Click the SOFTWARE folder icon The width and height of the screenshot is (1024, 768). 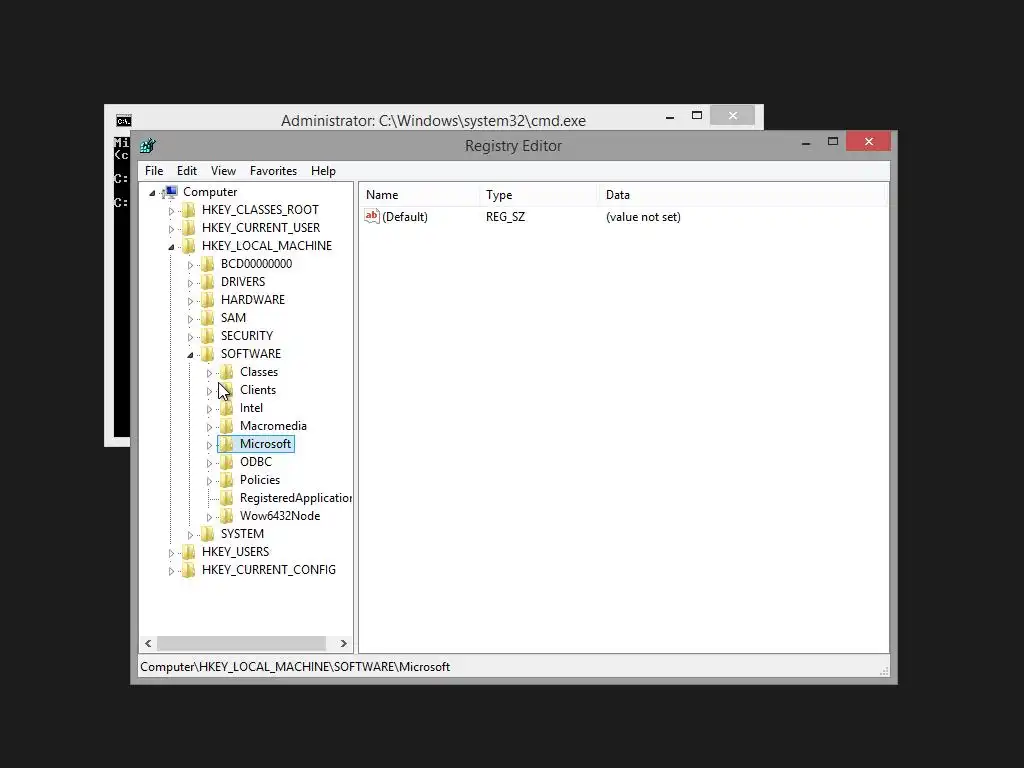[208, 353]
